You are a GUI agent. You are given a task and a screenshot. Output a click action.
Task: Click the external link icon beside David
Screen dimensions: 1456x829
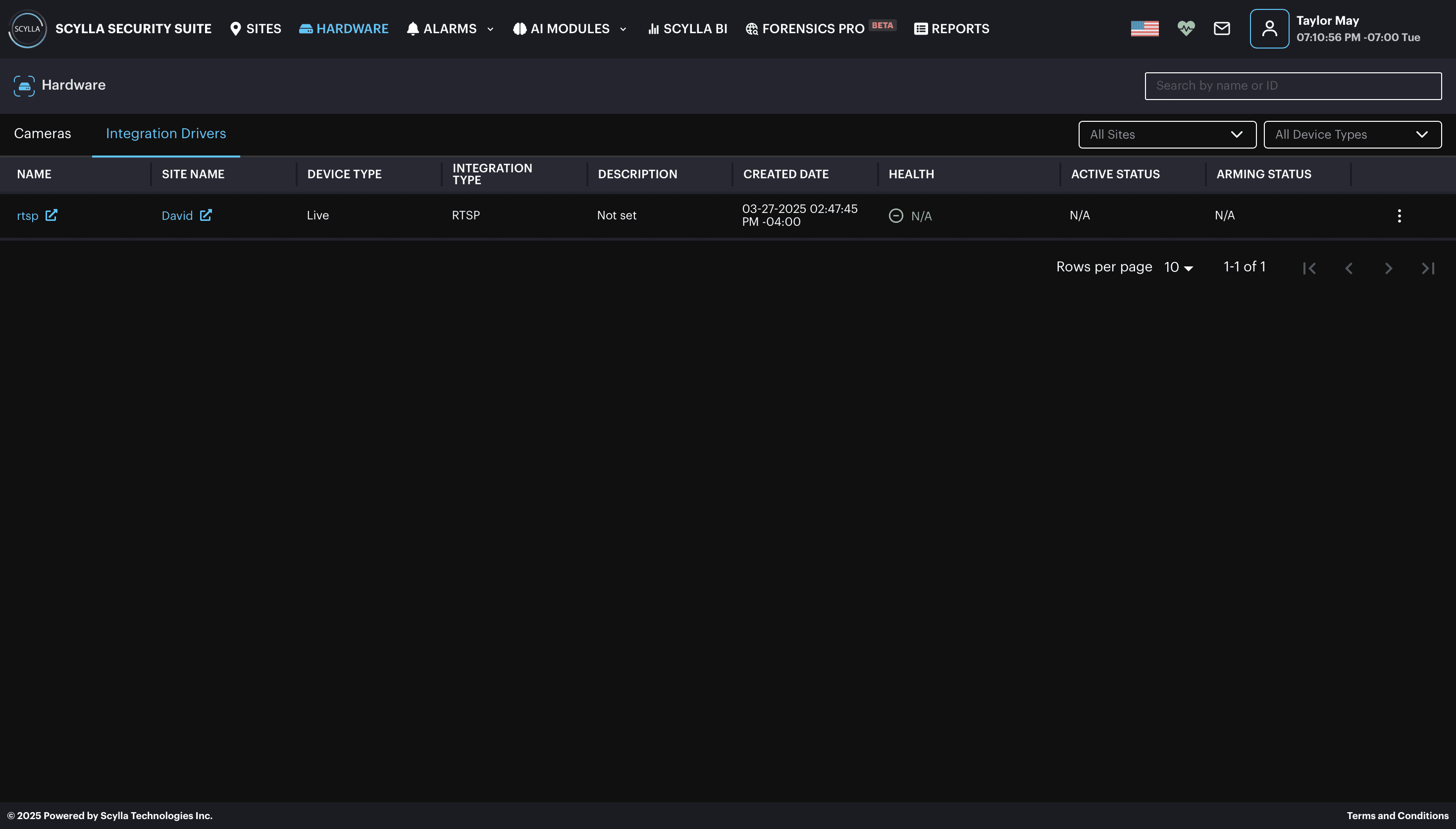206,215
